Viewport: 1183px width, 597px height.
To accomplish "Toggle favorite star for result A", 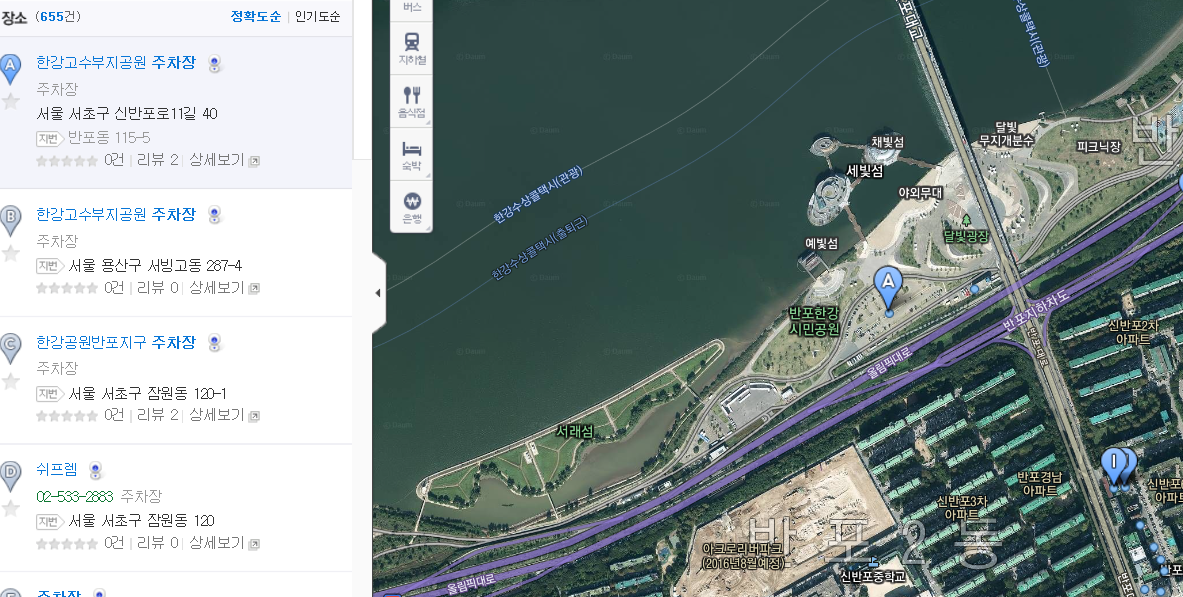I will coord(11,101).
